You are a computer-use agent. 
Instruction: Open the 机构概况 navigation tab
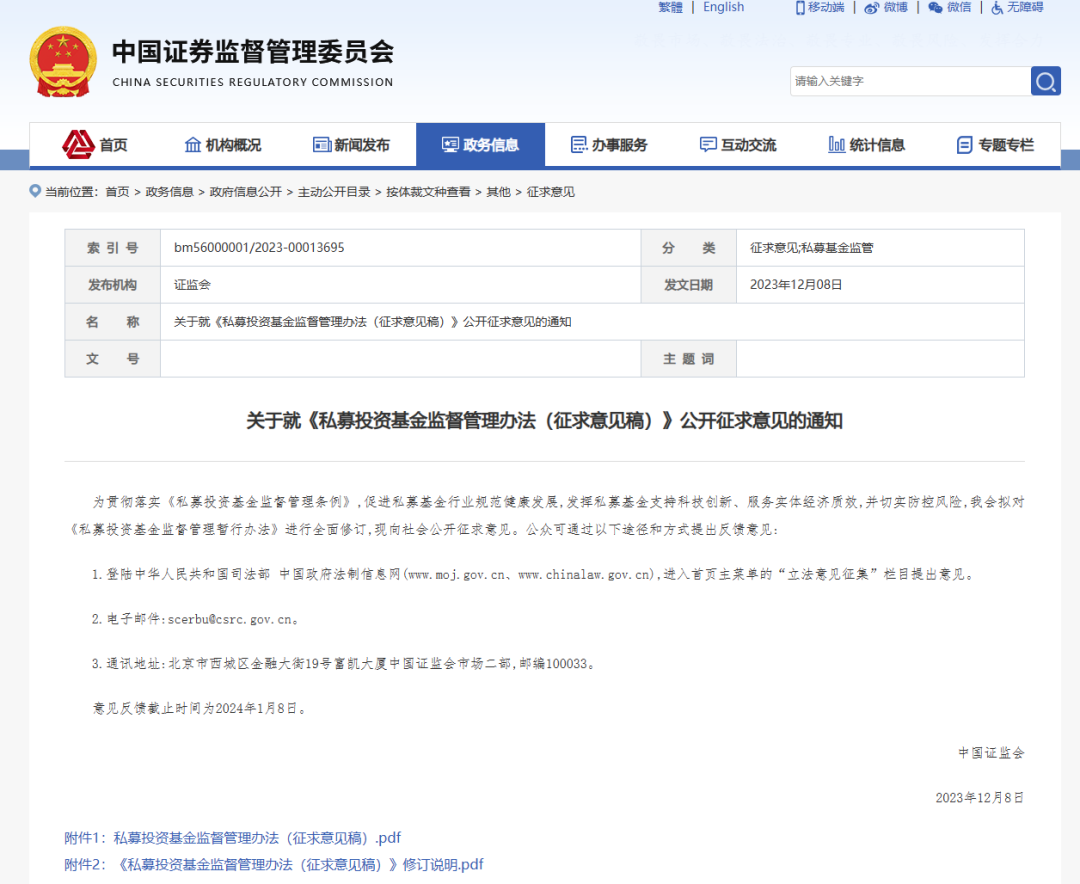(x=223, y=145)
